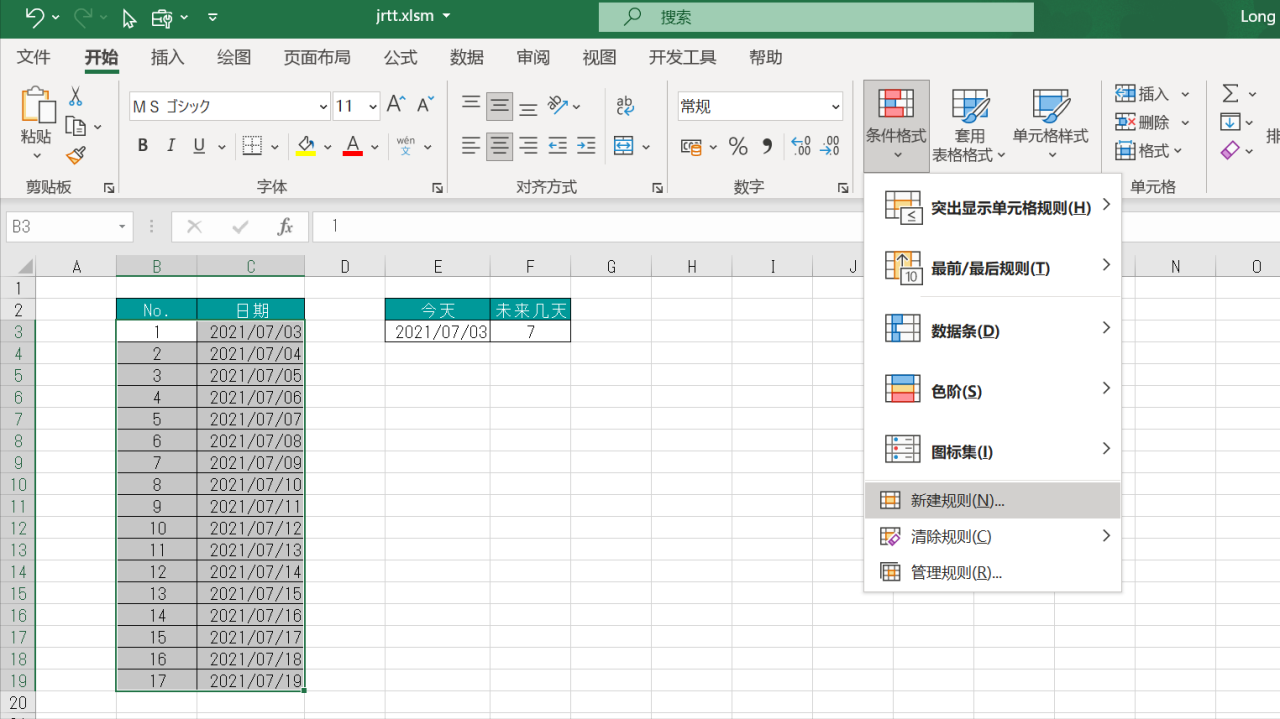The width and height of the screenshot is (1280, 719).
Task: Click the Redo icon in title bar
Action: coord(83,17)
